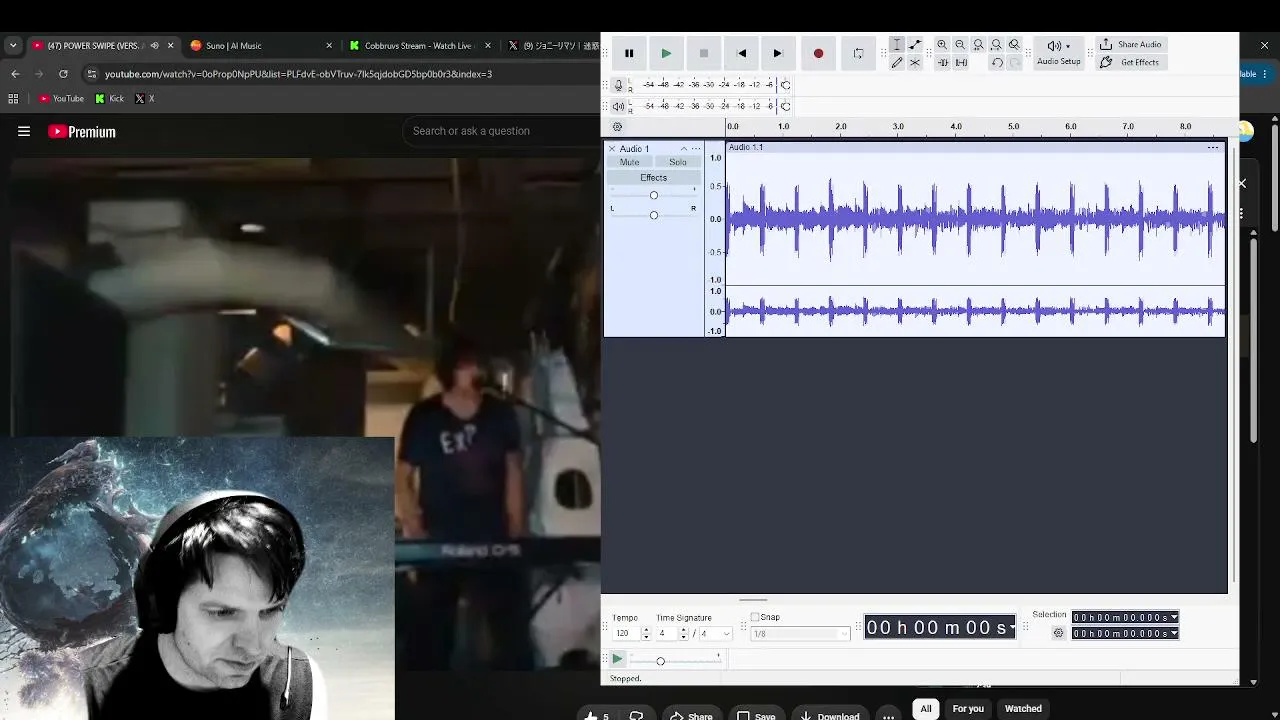
Task: Click the Pause button in Audacity
Action: pyautogui.click(x=629, y=53)
